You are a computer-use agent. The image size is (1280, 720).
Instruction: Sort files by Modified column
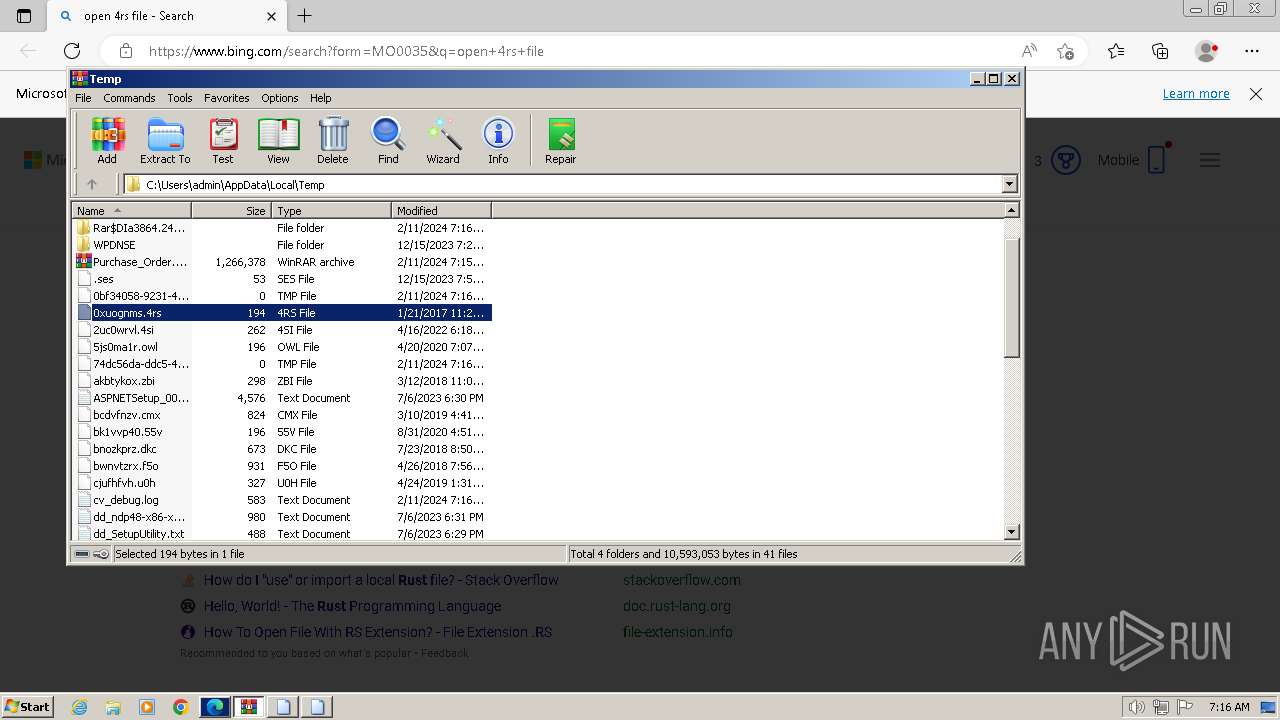(x=441, y=210)
